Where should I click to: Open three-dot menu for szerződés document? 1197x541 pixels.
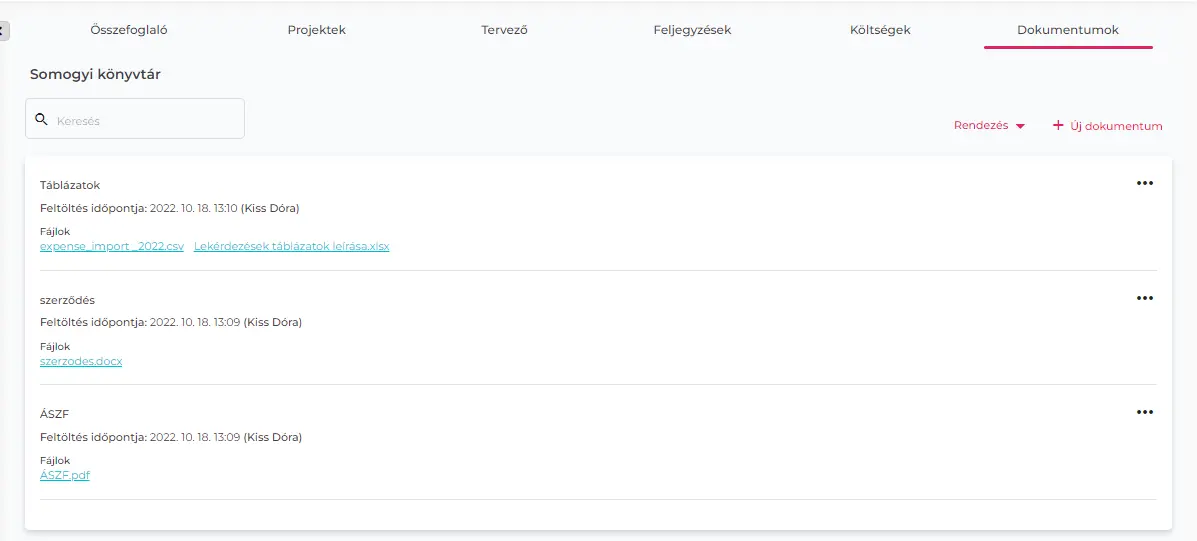click(x=1145, y=298)
